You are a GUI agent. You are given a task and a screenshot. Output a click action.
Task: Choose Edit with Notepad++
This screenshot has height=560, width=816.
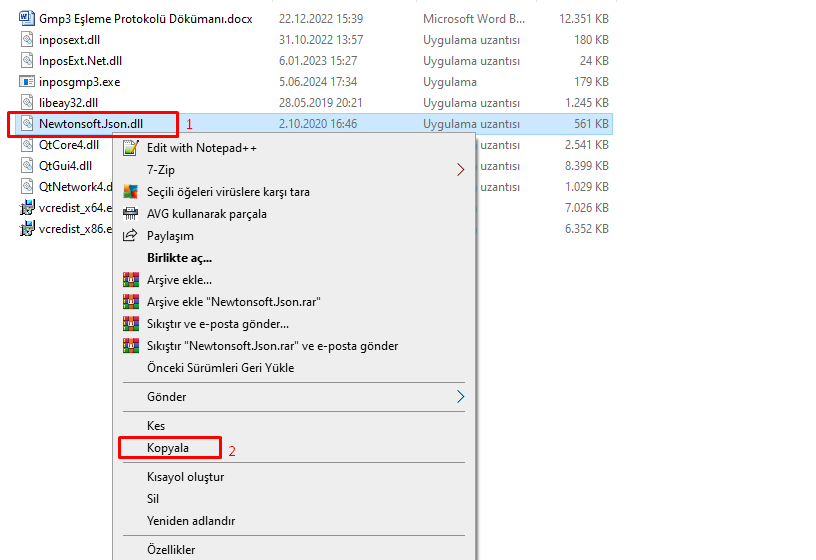[202, 148]
